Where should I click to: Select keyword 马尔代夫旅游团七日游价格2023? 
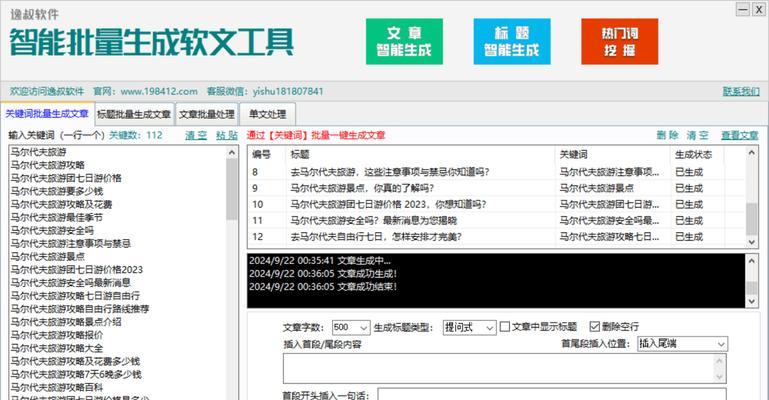pyautogui.click(x=77, y=270)
